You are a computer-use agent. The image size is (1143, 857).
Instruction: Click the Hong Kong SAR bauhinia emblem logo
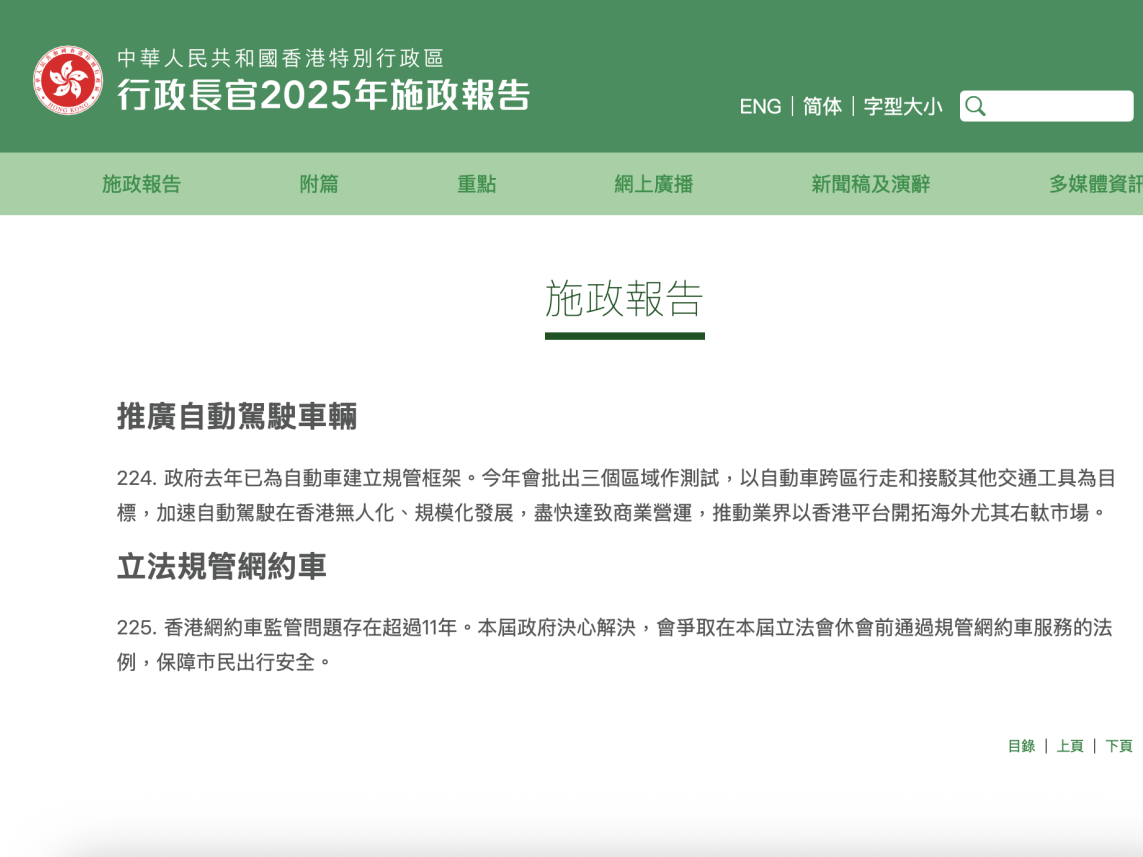(68, 80)
